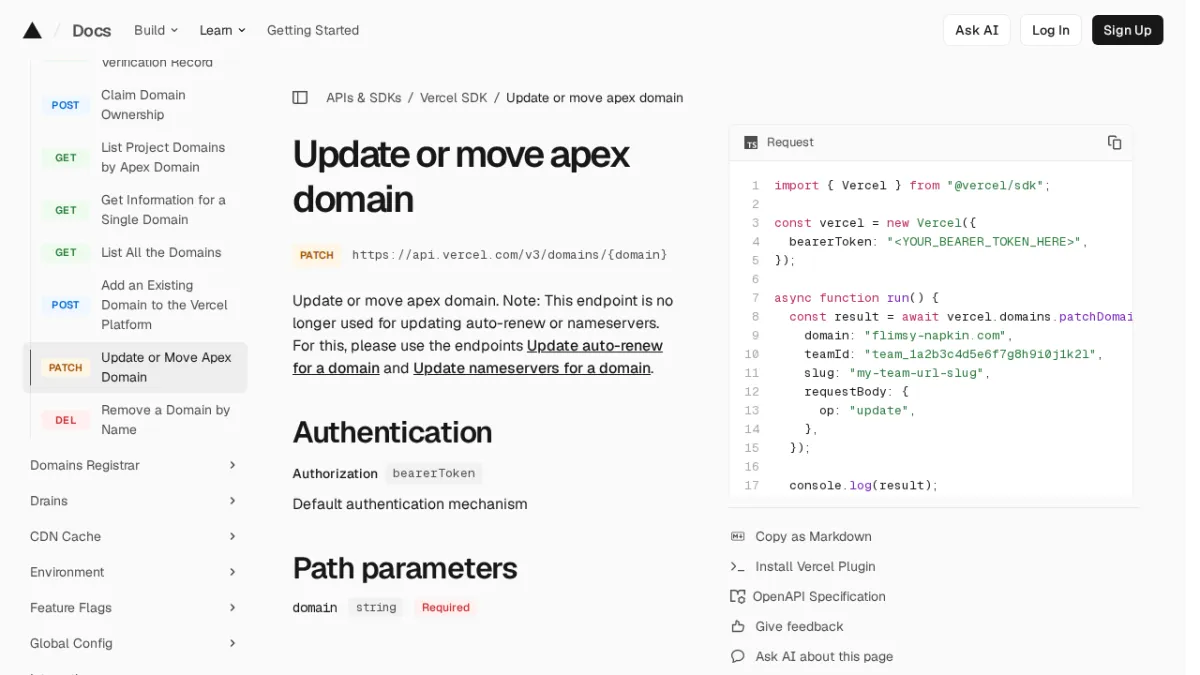
Task: Click the "my-team-url-slug" value in code
Action: [x=917, y=373]
